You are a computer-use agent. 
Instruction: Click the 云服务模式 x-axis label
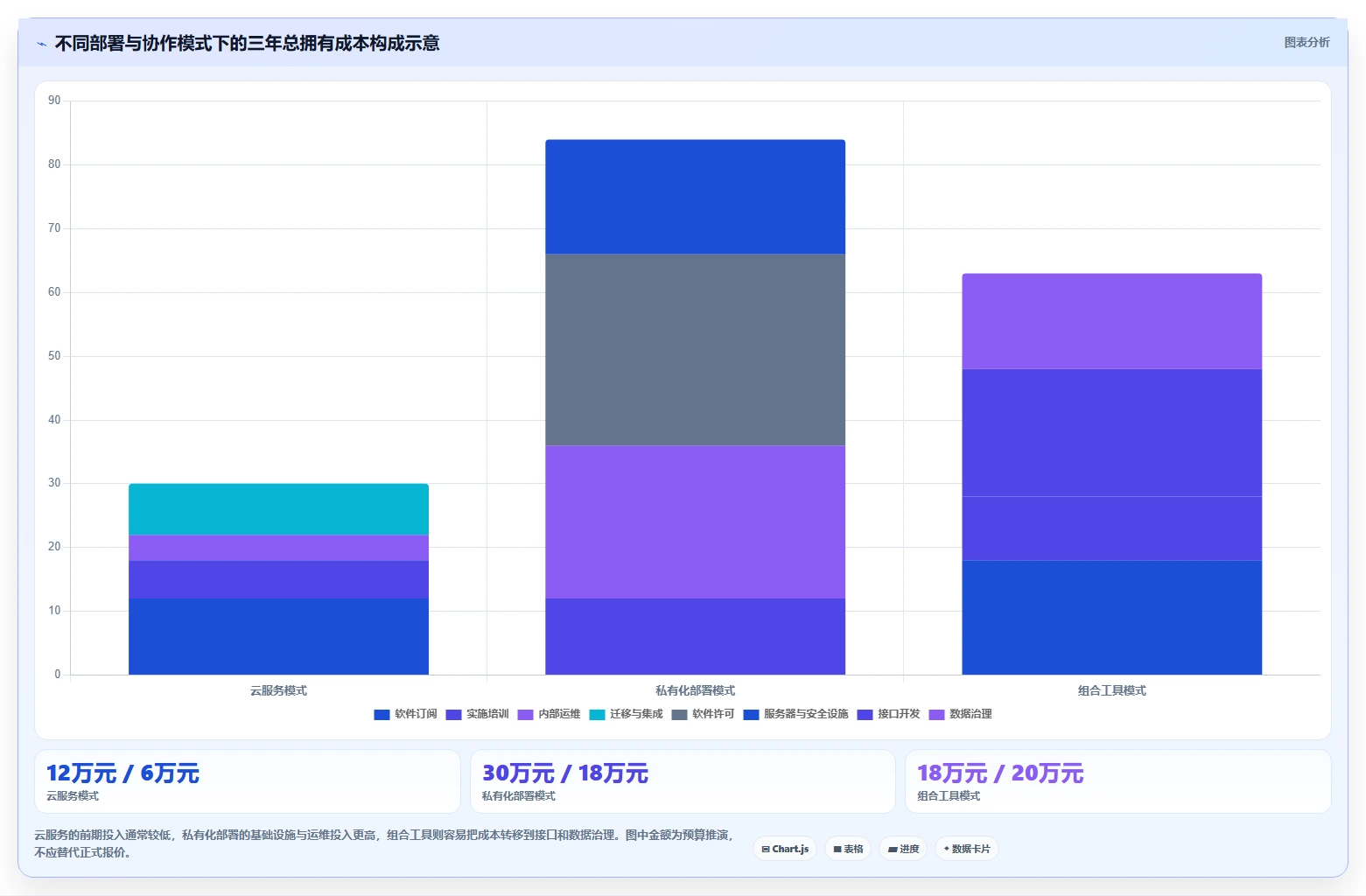click(278, 690)
